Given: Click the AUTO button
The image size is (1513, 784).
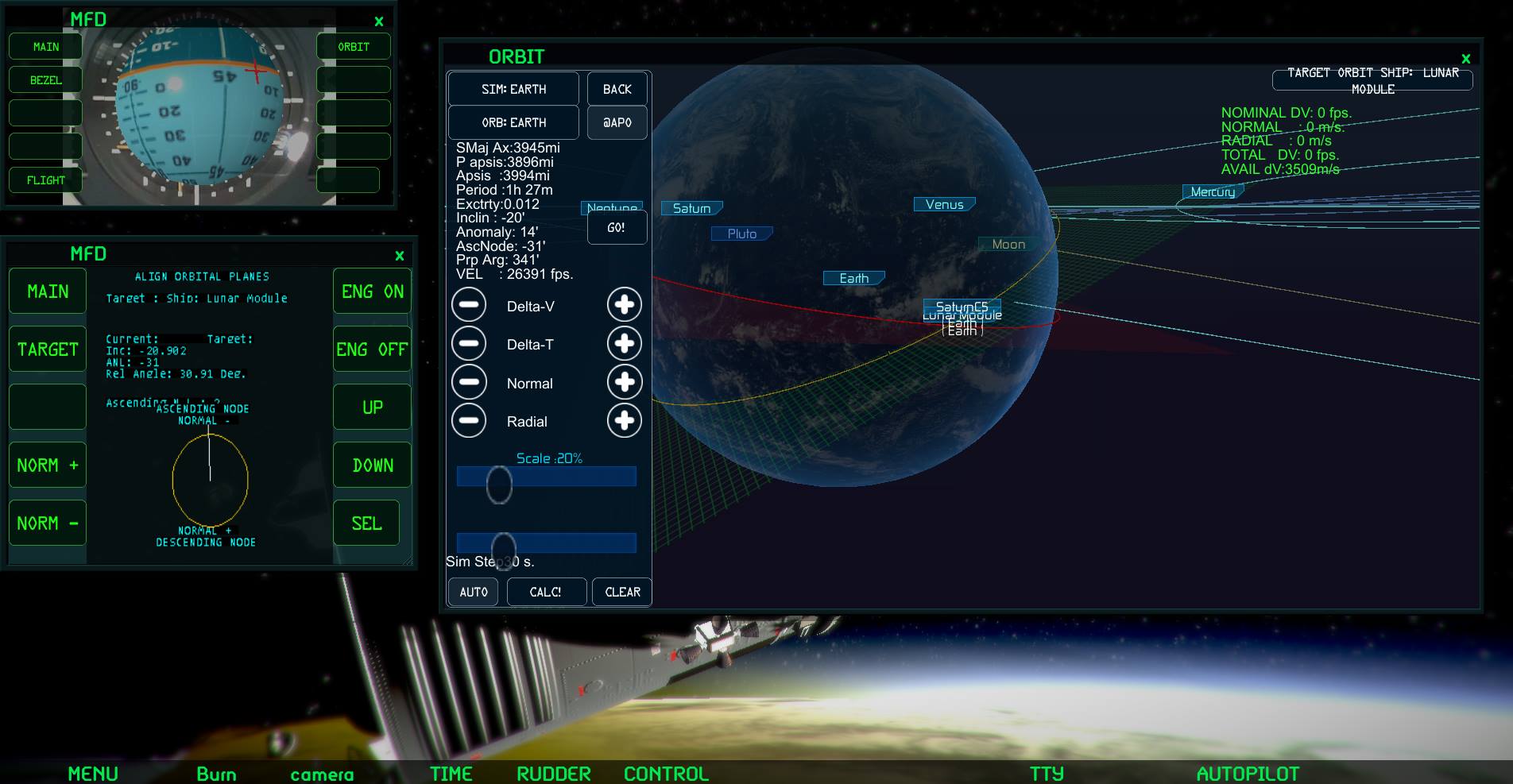Looking at the screenshot, I should coord(474,592).
